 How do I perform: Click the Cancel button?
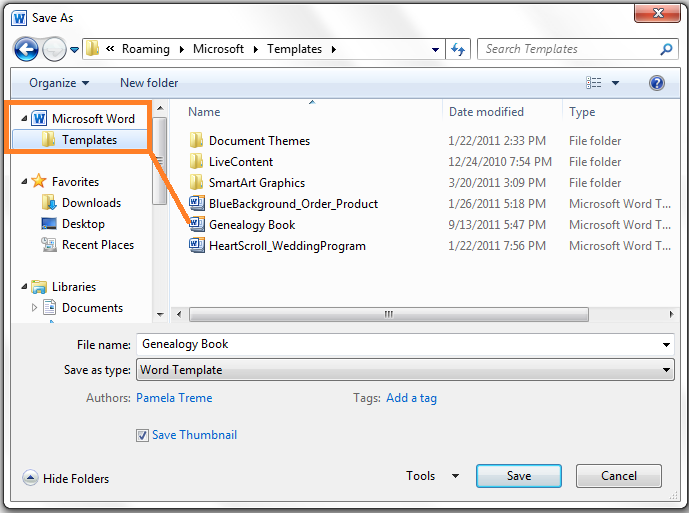coord(618,476)
